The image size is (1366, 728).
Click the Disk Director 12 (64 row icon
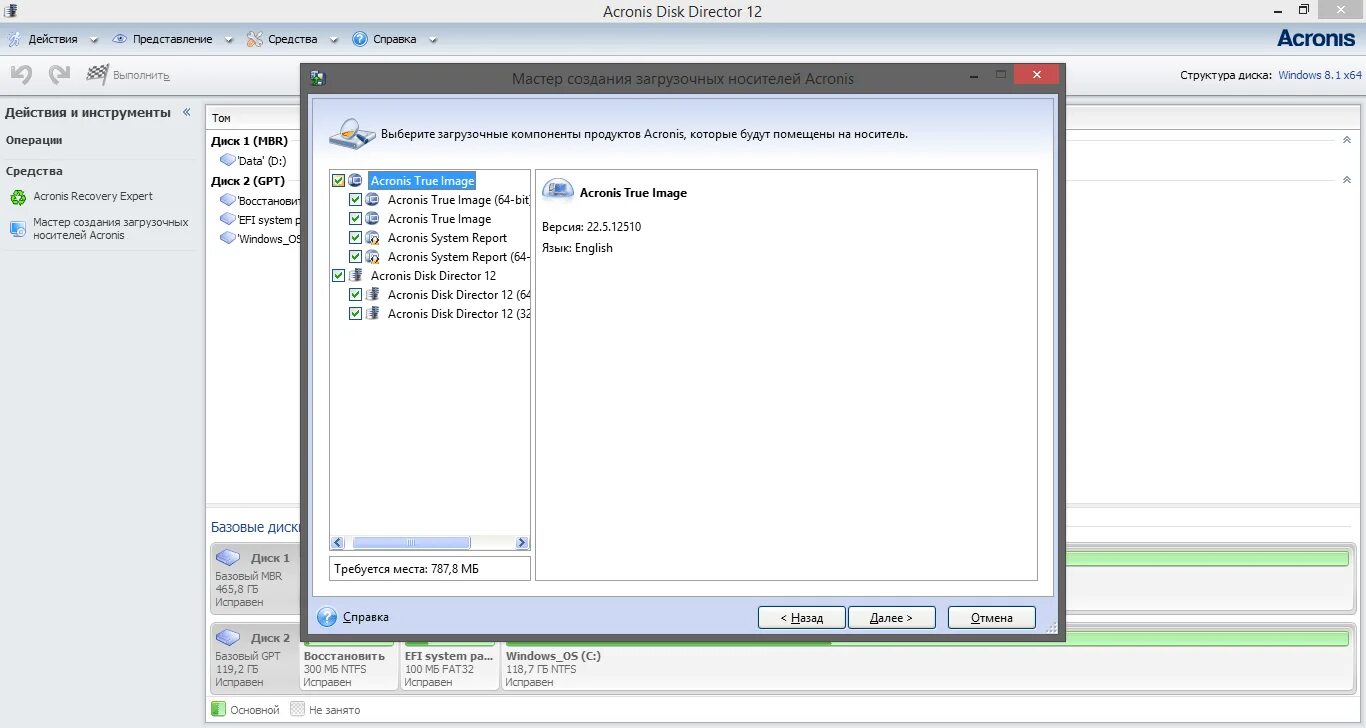[372, 295]
